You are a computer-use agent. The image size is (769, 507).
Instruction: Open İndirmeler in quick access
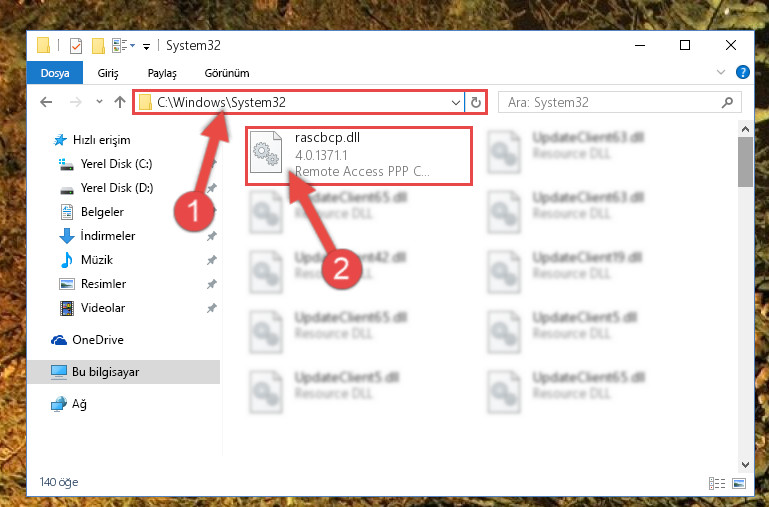coord(107,236)
